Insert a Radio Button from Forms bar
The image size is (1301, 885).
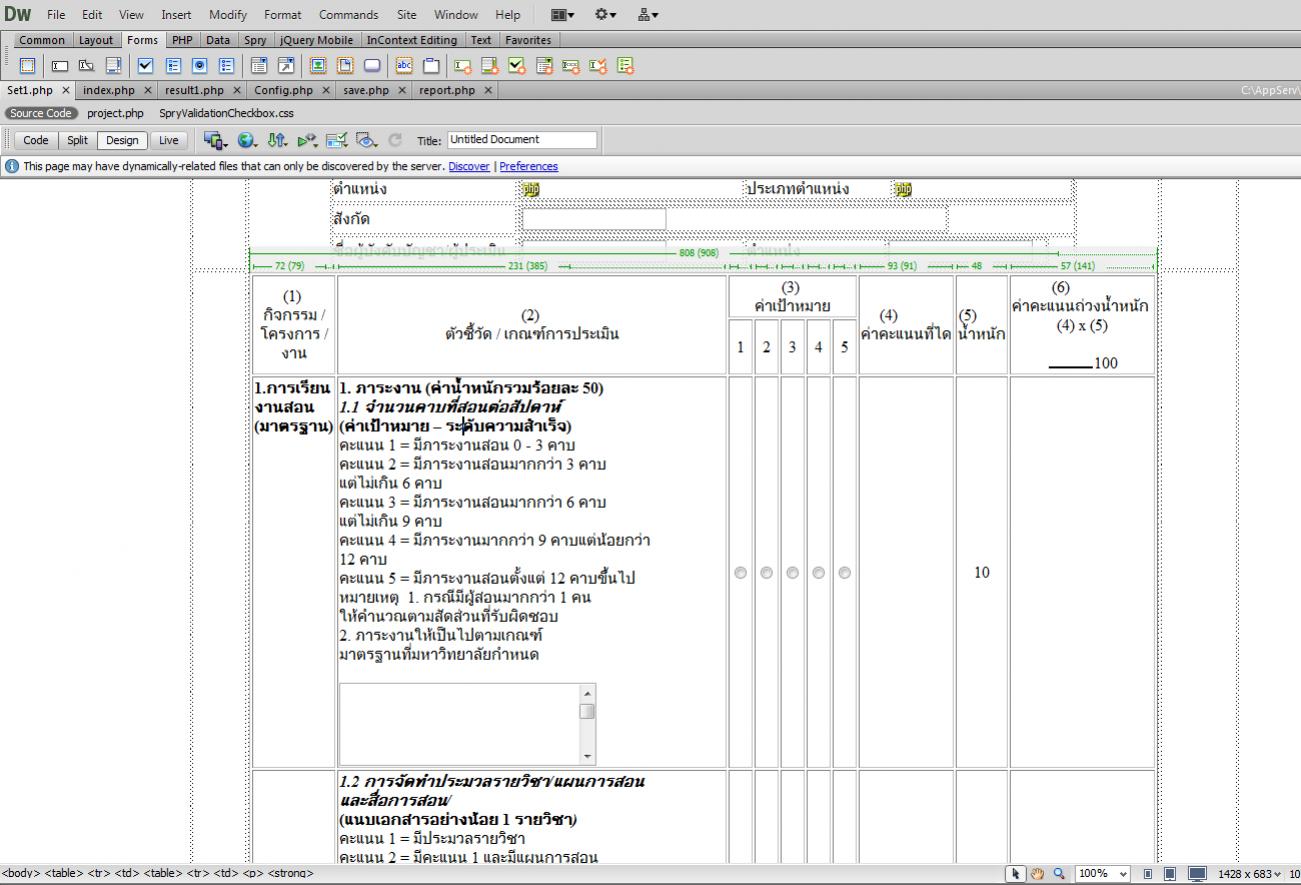pos(199,65)
